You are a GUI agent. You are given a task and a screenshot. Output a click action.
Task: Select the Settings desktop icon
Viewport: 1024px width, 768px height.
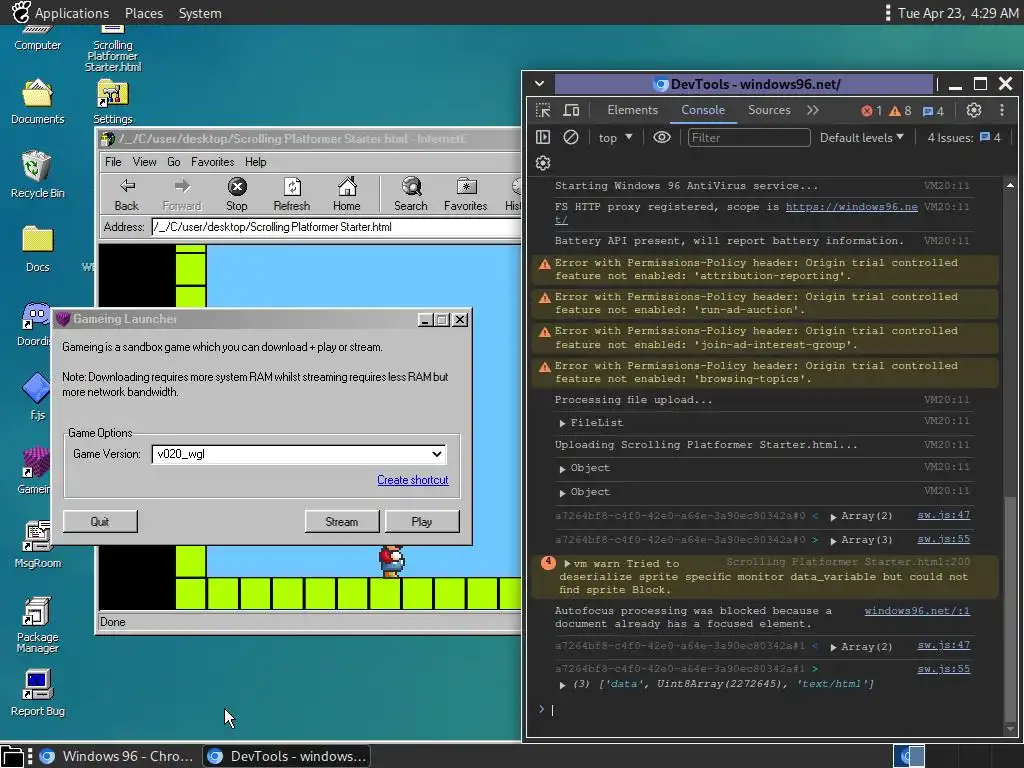(x=112, y=101)
